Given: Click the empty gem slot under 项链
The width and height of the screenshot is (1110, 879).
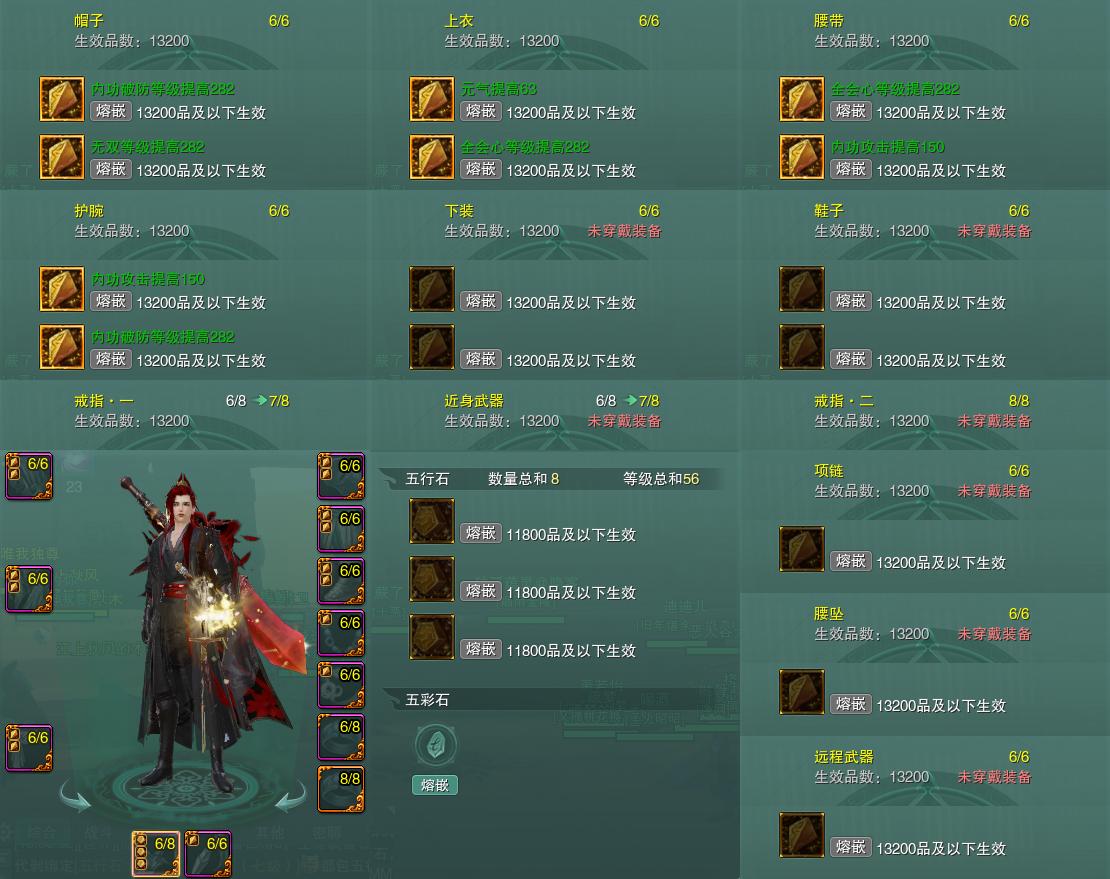Looking at the screenshot, I should (801, 548).
